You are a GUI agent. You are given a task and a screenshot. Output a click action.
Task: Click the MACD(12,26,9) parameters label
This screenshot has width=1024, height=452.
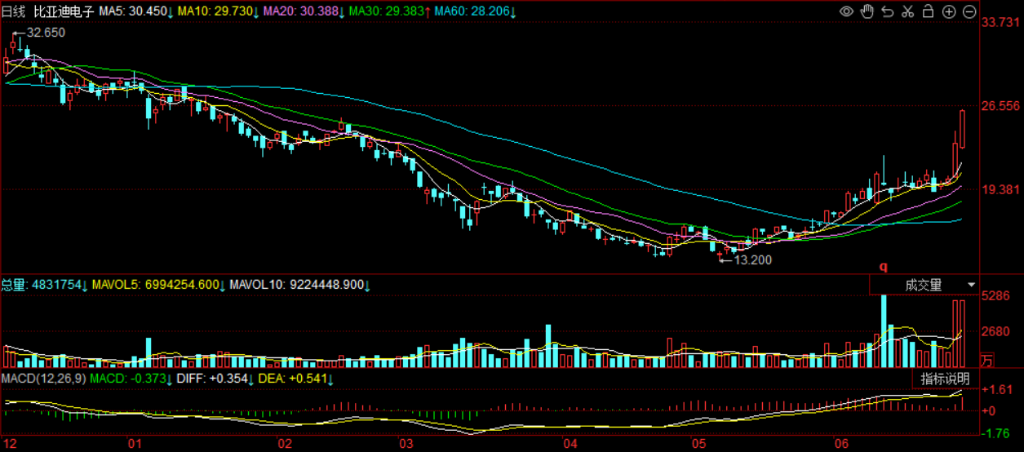tap(43, 379)
